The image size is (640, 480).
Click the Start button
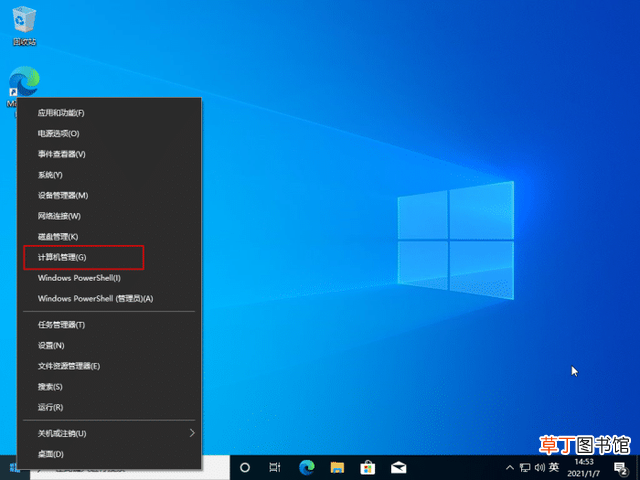[12, 468]
